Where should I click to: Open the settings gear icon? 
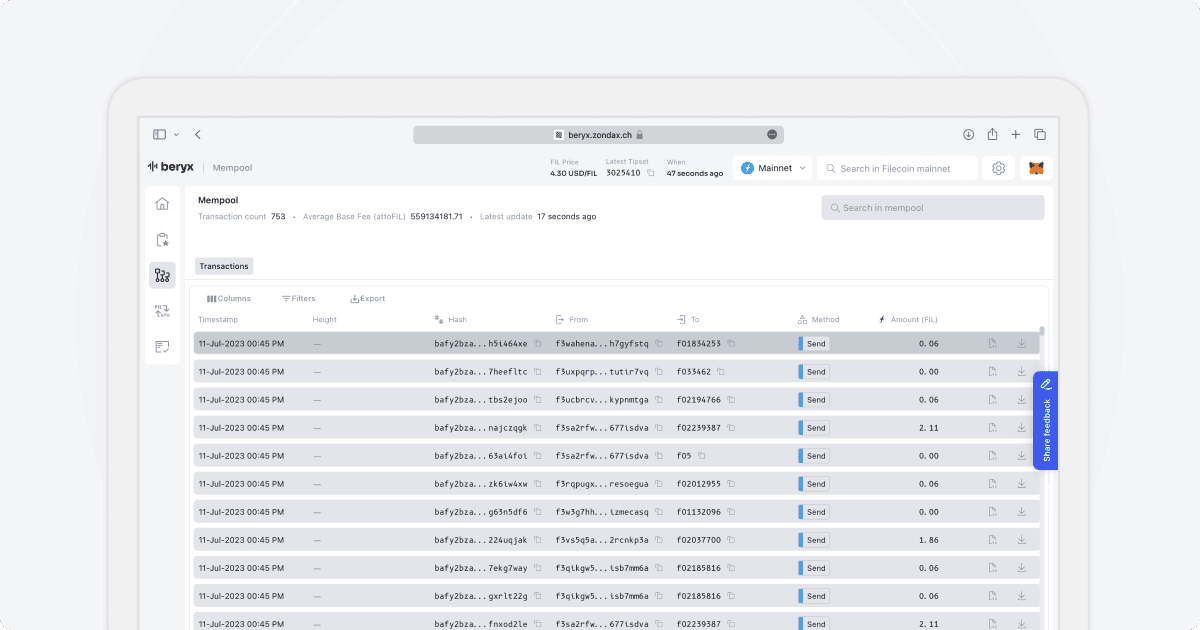point(998,168)
